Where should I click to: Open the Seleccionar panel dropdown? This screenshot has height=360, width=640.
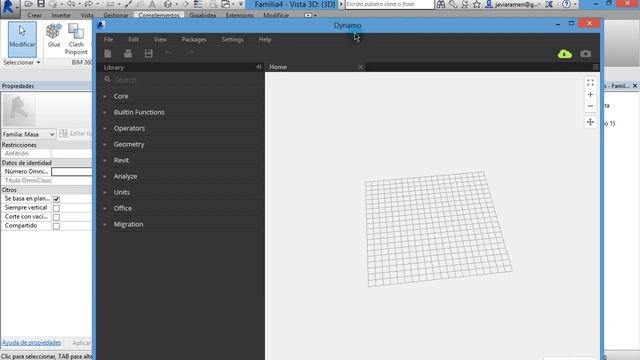22,62
